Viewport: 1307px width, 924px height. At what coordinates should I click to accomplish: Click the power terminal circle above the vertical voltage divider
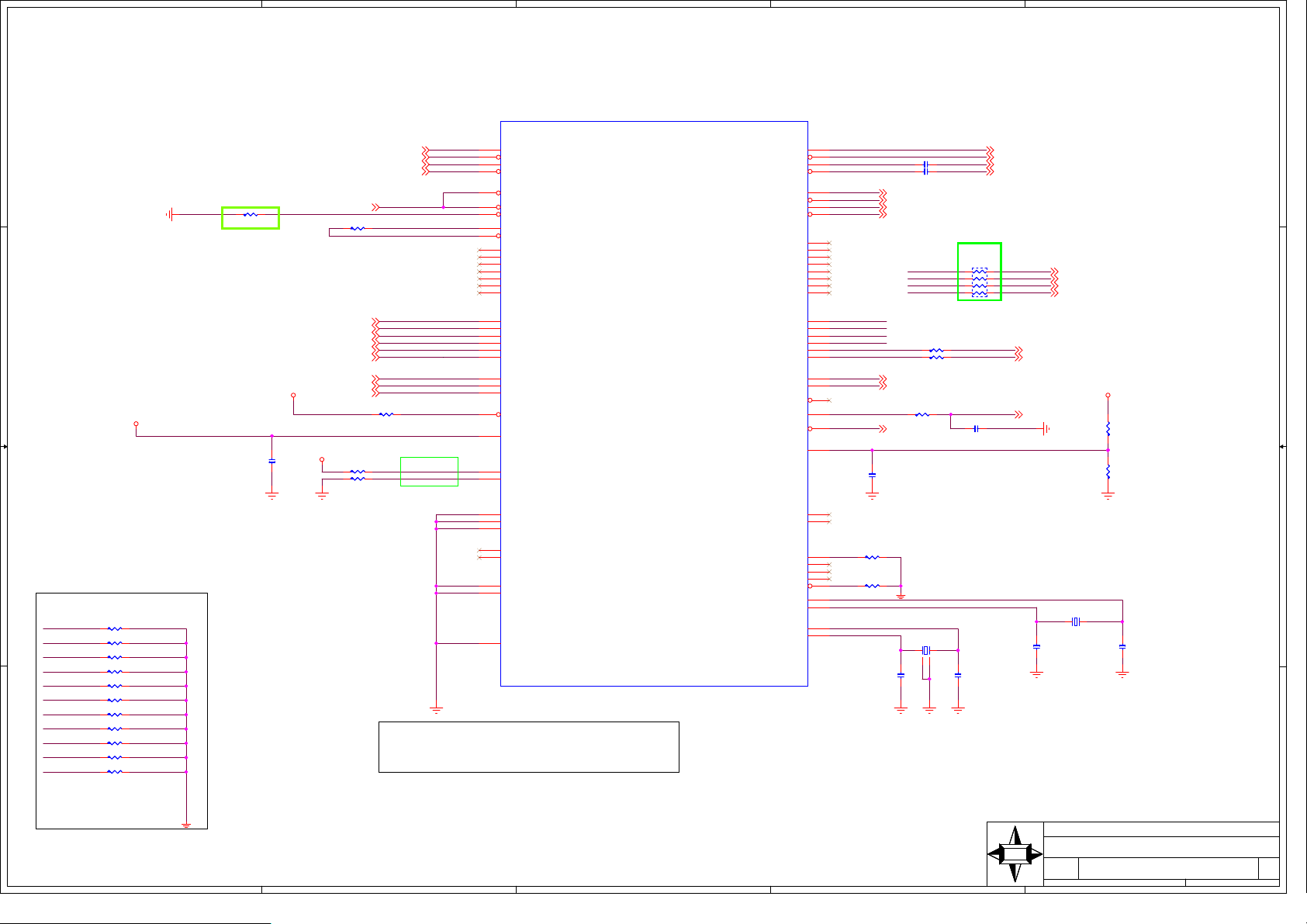[x=1108, y=396]
